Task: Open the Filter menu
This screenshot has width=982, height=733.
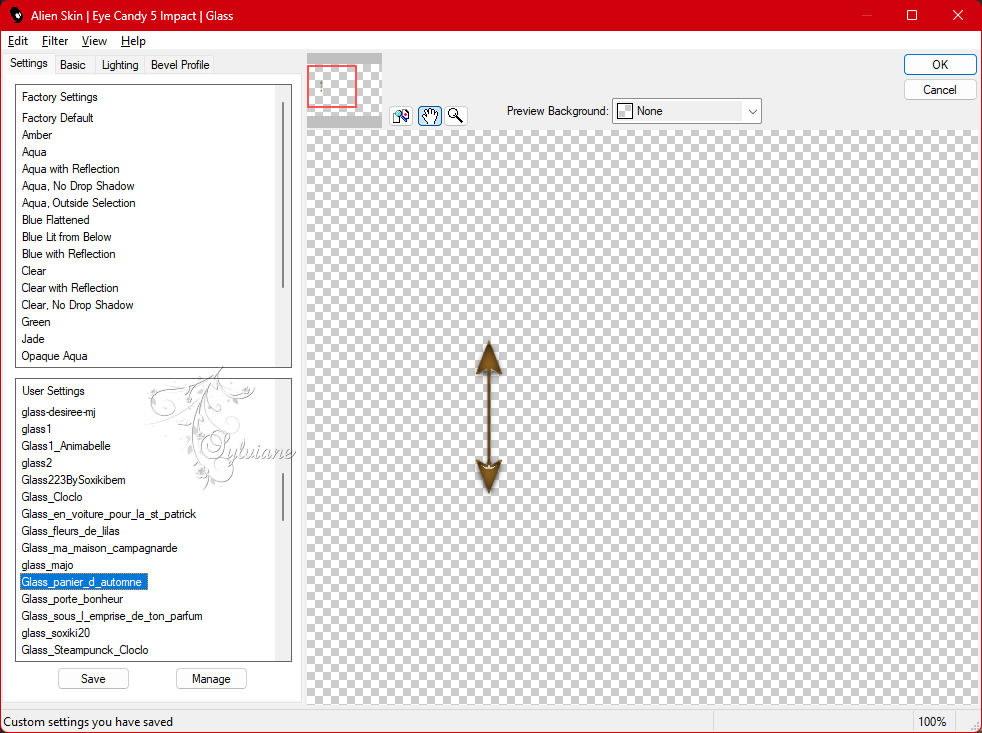Action: tap(55, 41)
